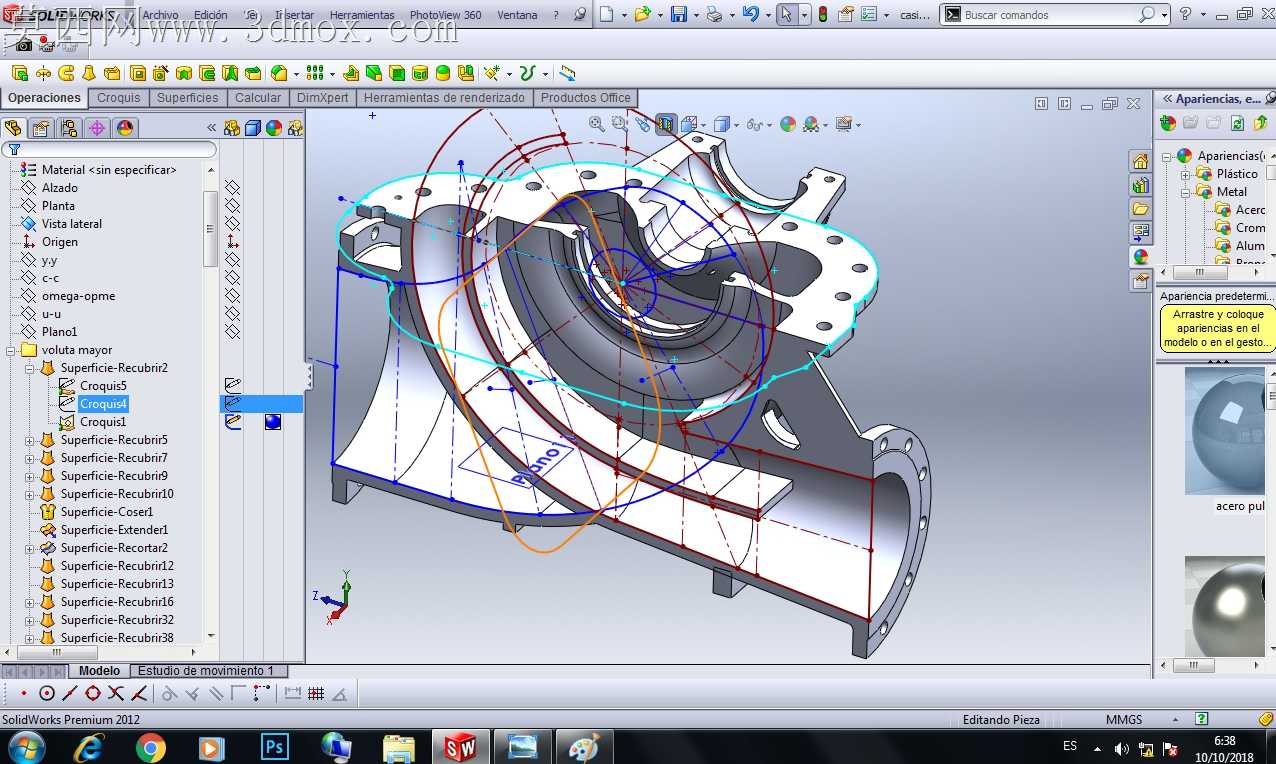The width and height of the screenshot is (1276, 764).
Task: Click the Geometría de referencia icon
Action: [492, 73]
